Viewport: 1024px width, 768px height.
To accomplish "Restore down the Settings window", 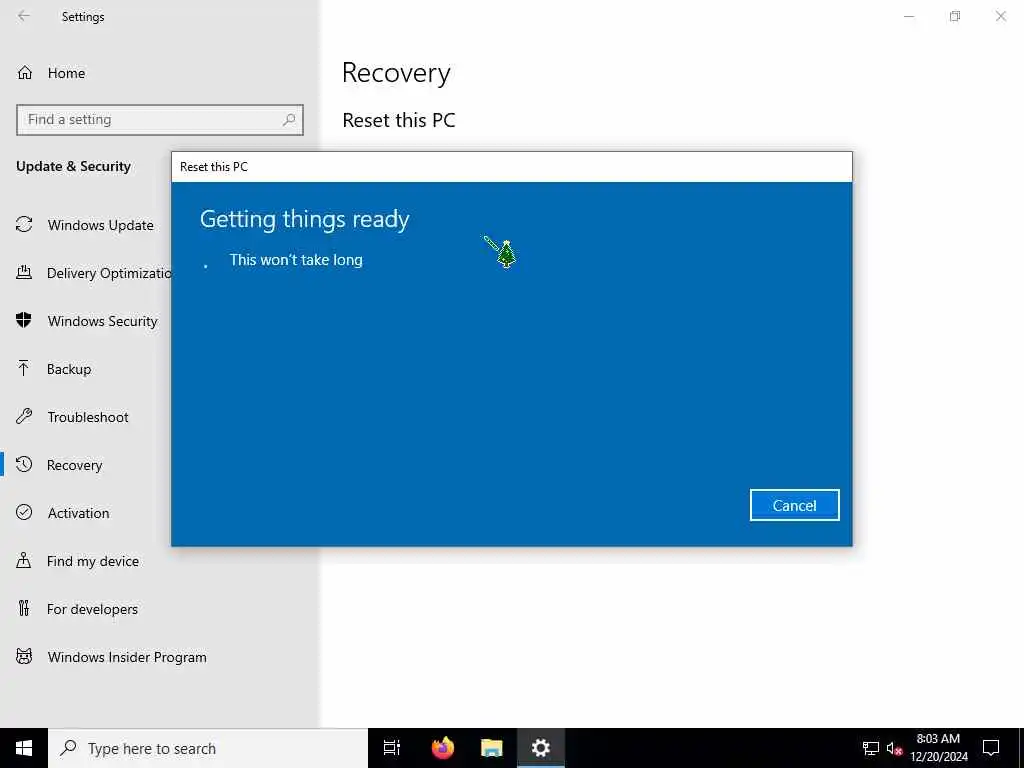I will 955,16.
